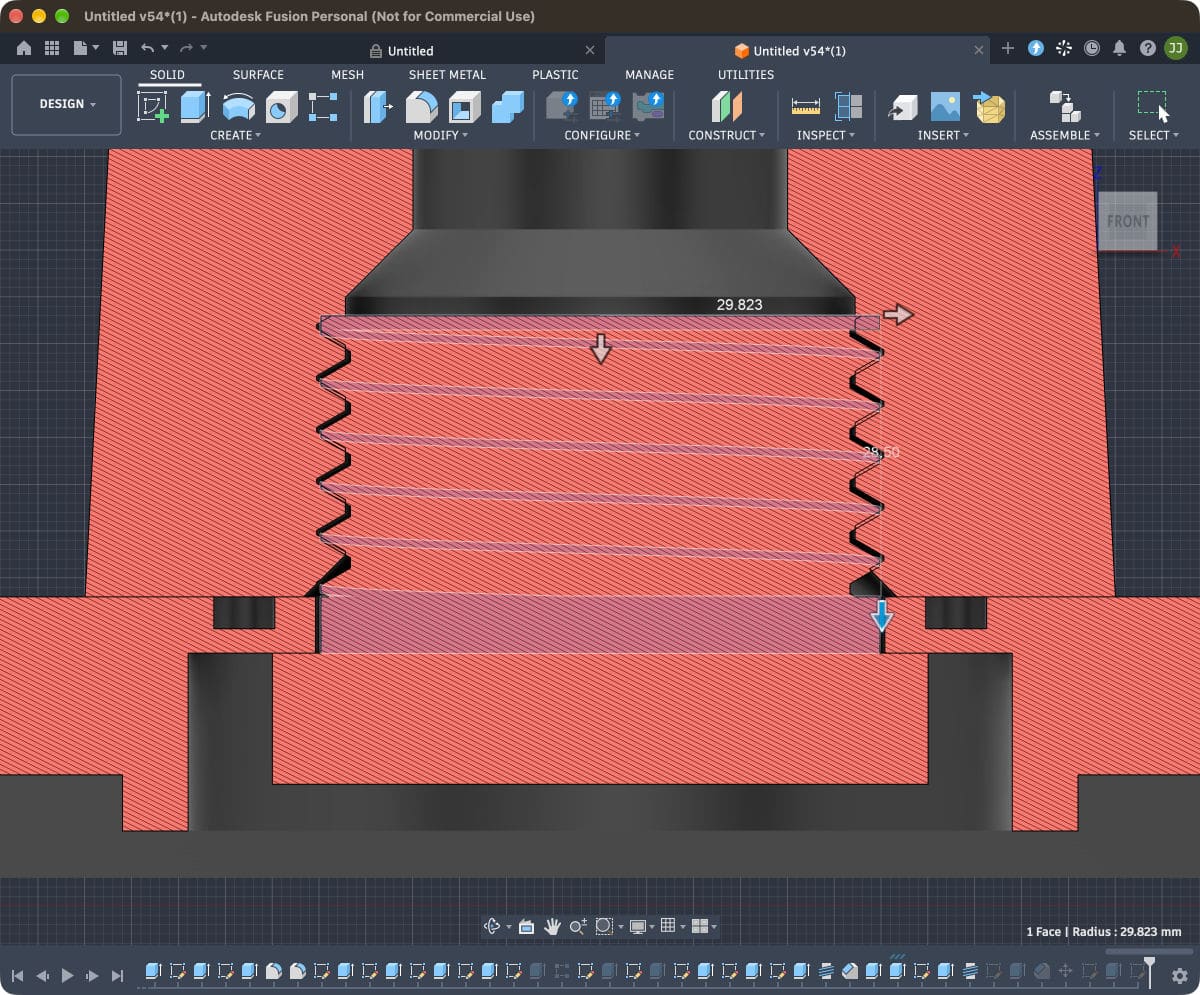Expand the Create menu
Screen dimensions: 1200x995
pos(235,135)
